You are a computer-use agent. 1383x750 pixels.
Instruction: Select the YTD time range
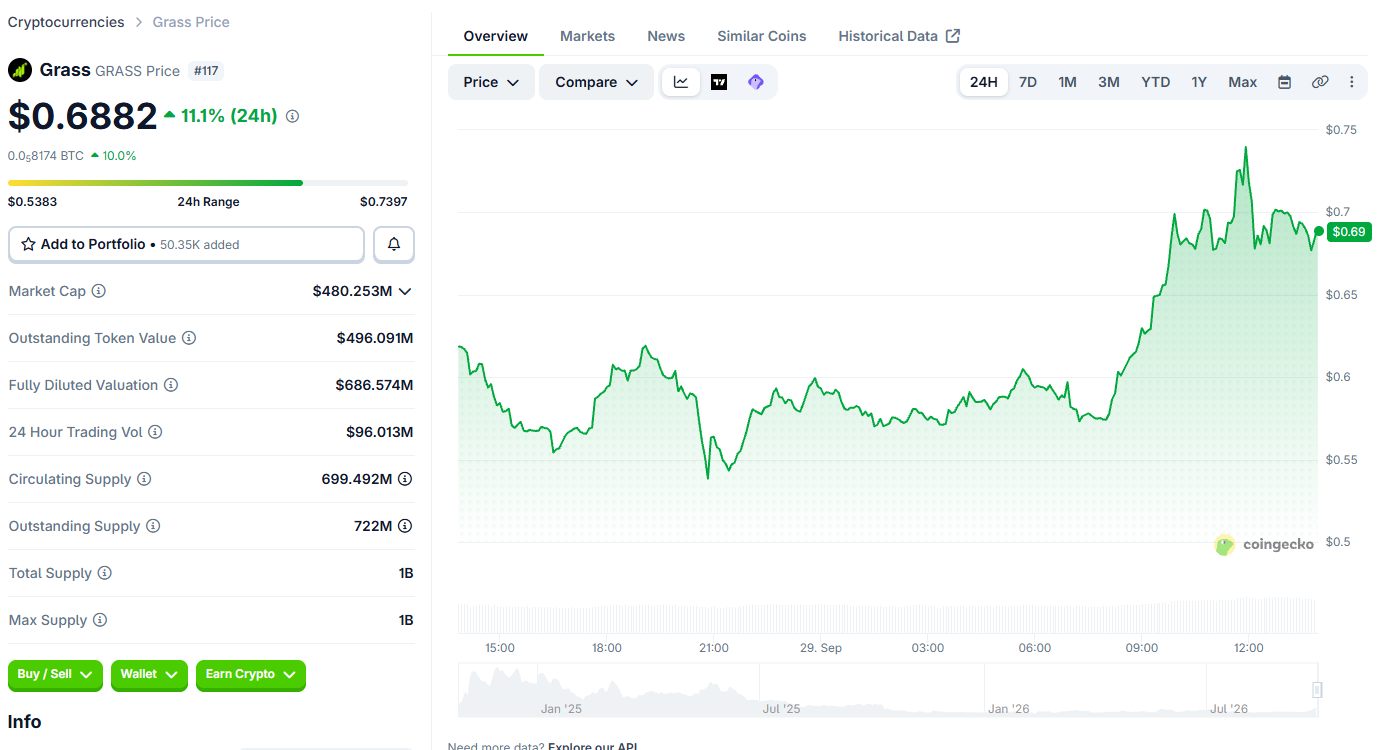(x=1156, y=82)
